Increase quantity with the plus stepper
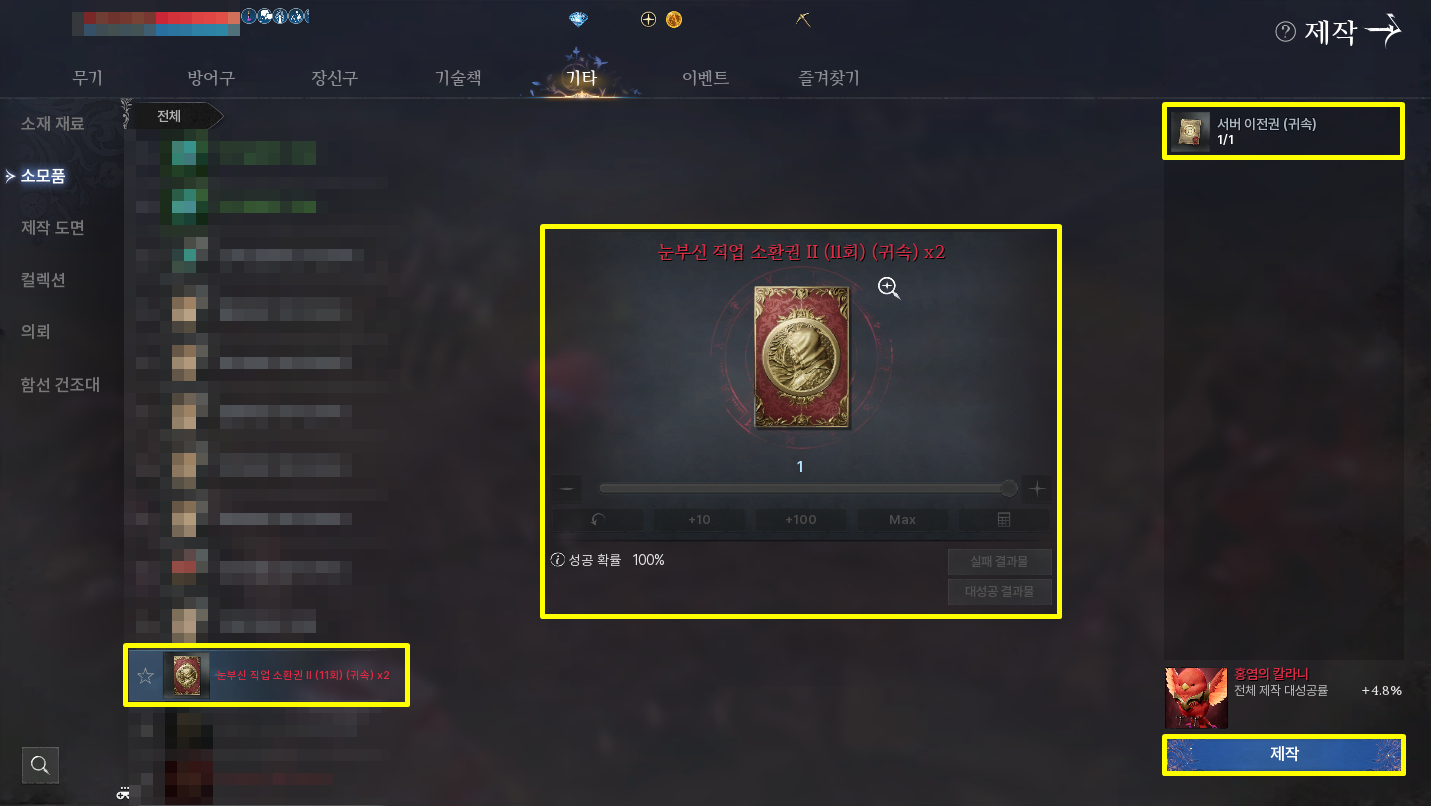The image size is (1431, 806). 1037,489
